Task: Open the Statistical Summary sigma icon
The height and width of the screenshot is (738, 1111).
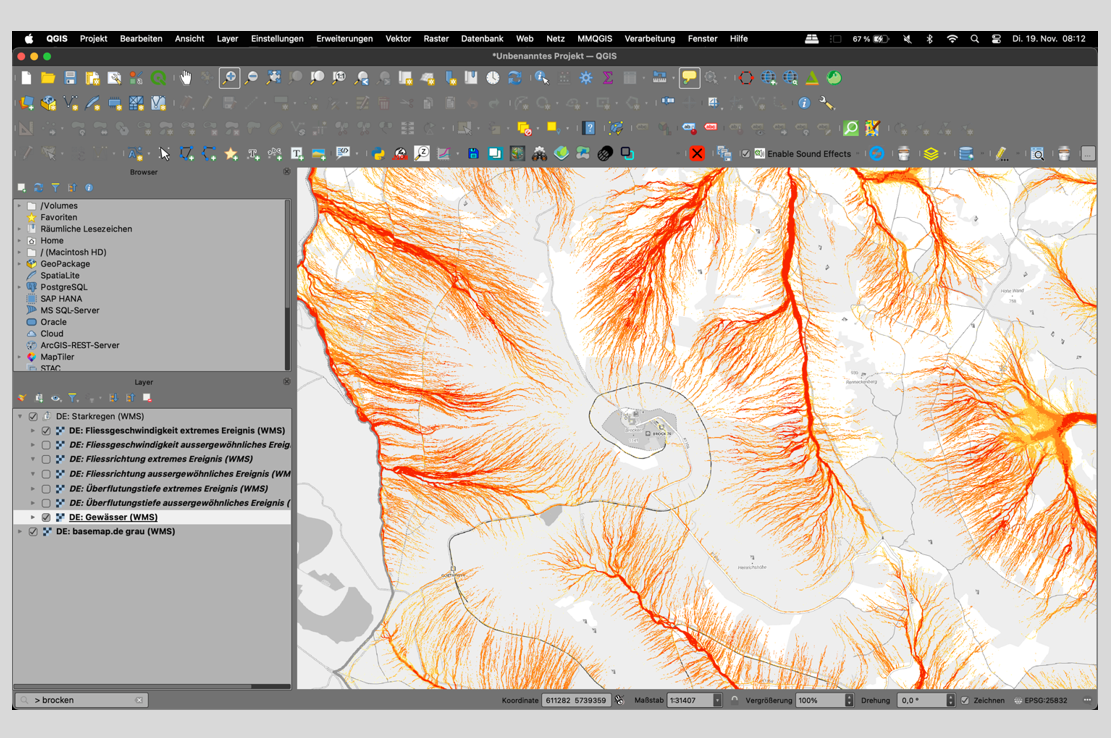Action: coord(607,78)
